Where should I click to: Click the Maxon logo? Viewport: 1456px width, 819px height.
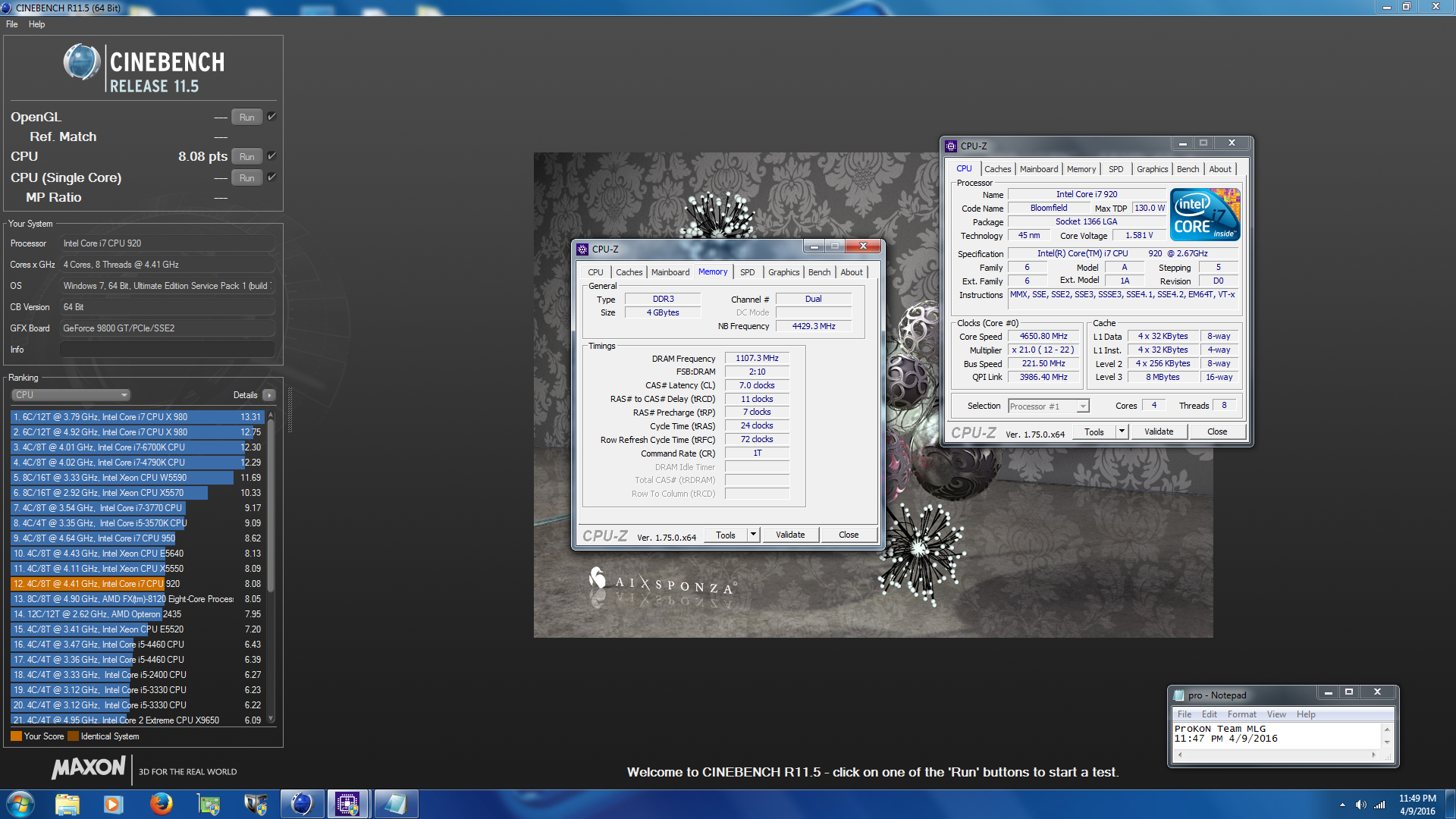[x=88, y=768]
